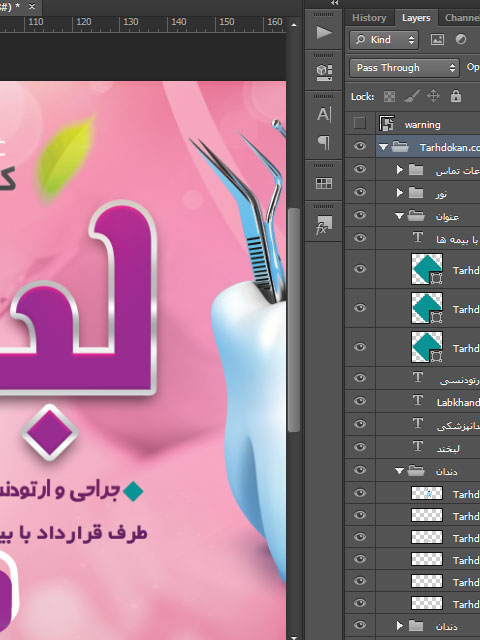Screen dimensions: 480x640
Task: Switch to the Layers tab
Action: (x=416, y=18)
